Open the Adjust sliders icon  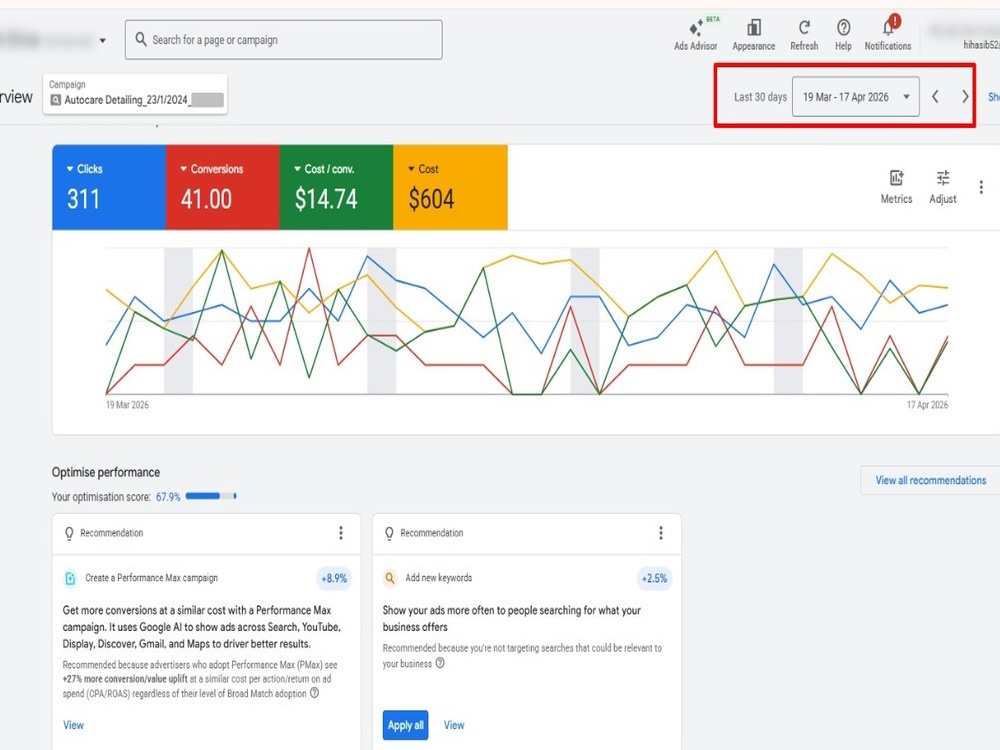pos(943,178)
